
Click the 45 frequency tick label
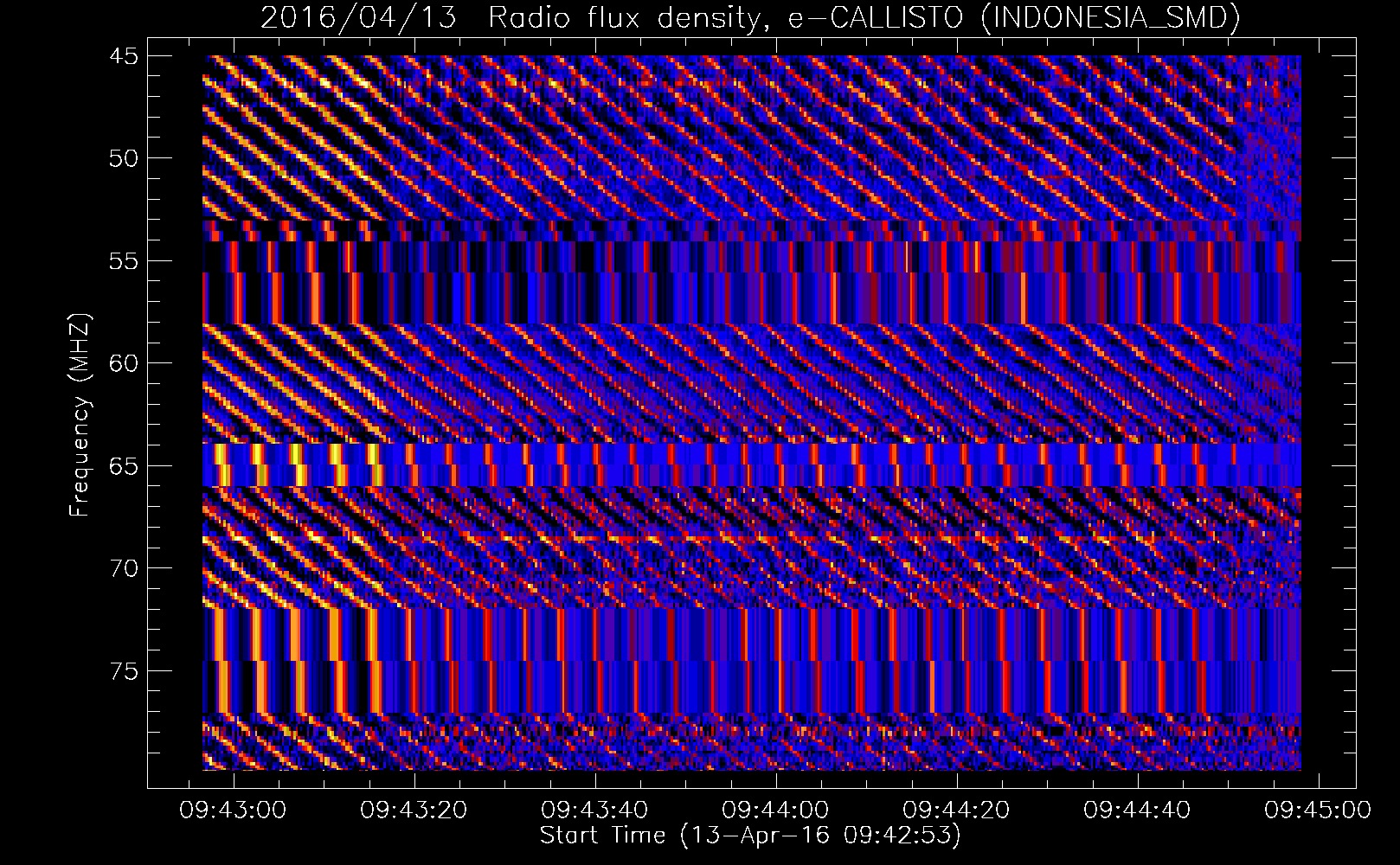tap(124, 56)
